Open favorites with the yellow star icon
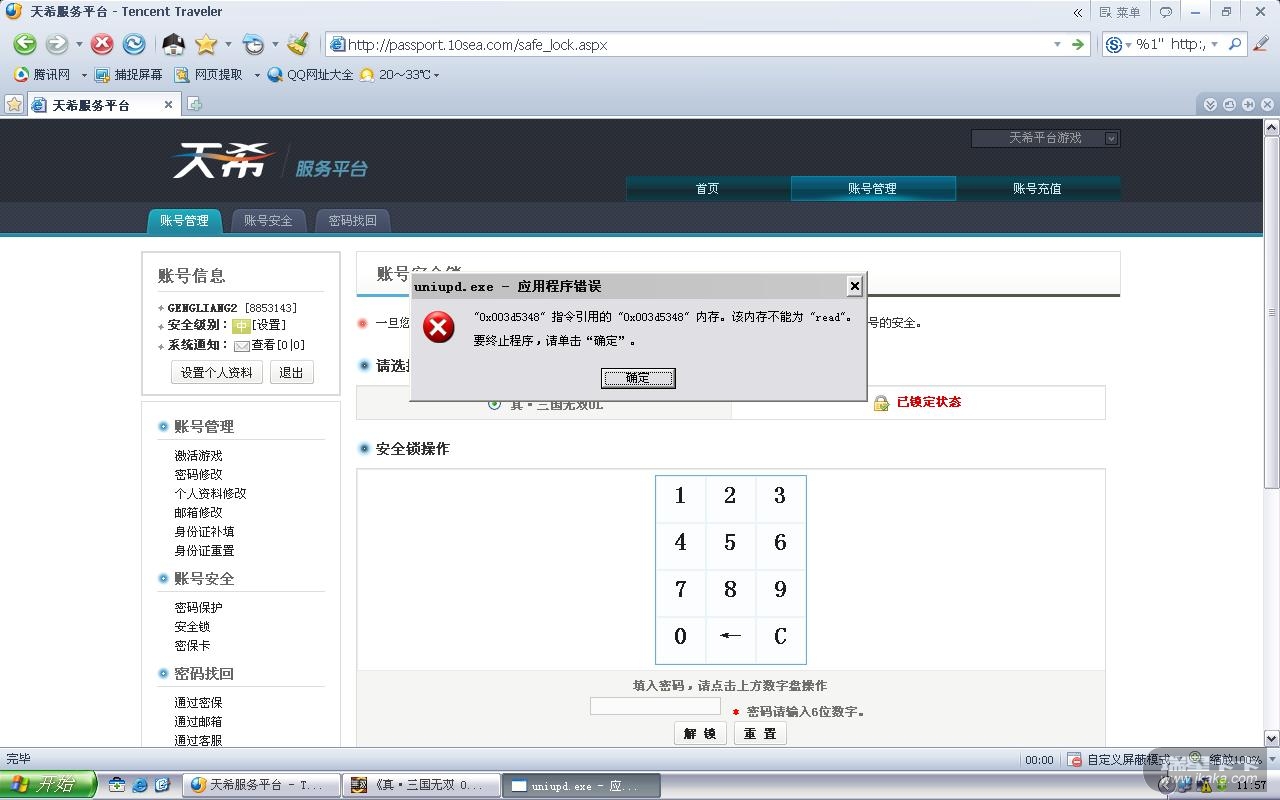This screenshot has height=800, width=1280. coord(206,44)
